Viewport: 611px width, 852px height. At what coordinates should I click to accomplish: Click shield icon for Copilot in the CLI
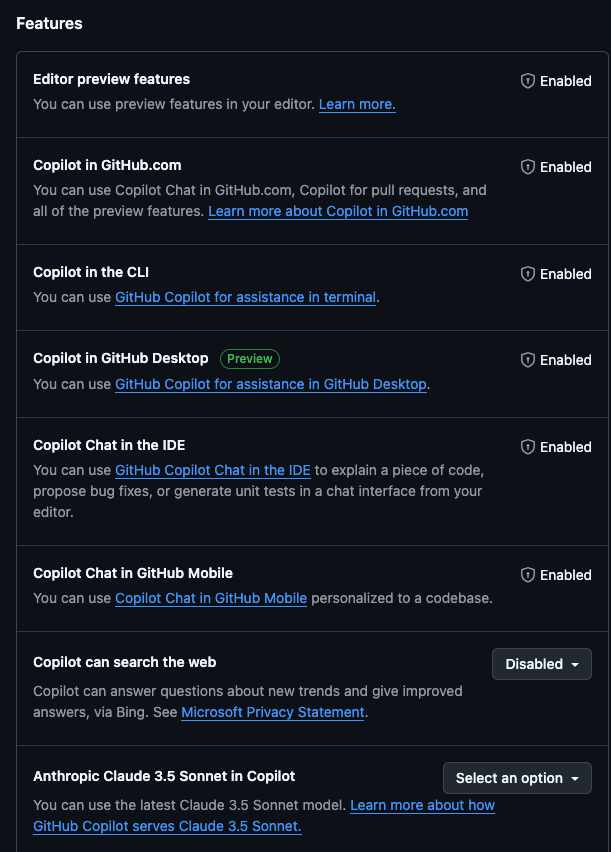pyautogui.click(x=528, y=274)
